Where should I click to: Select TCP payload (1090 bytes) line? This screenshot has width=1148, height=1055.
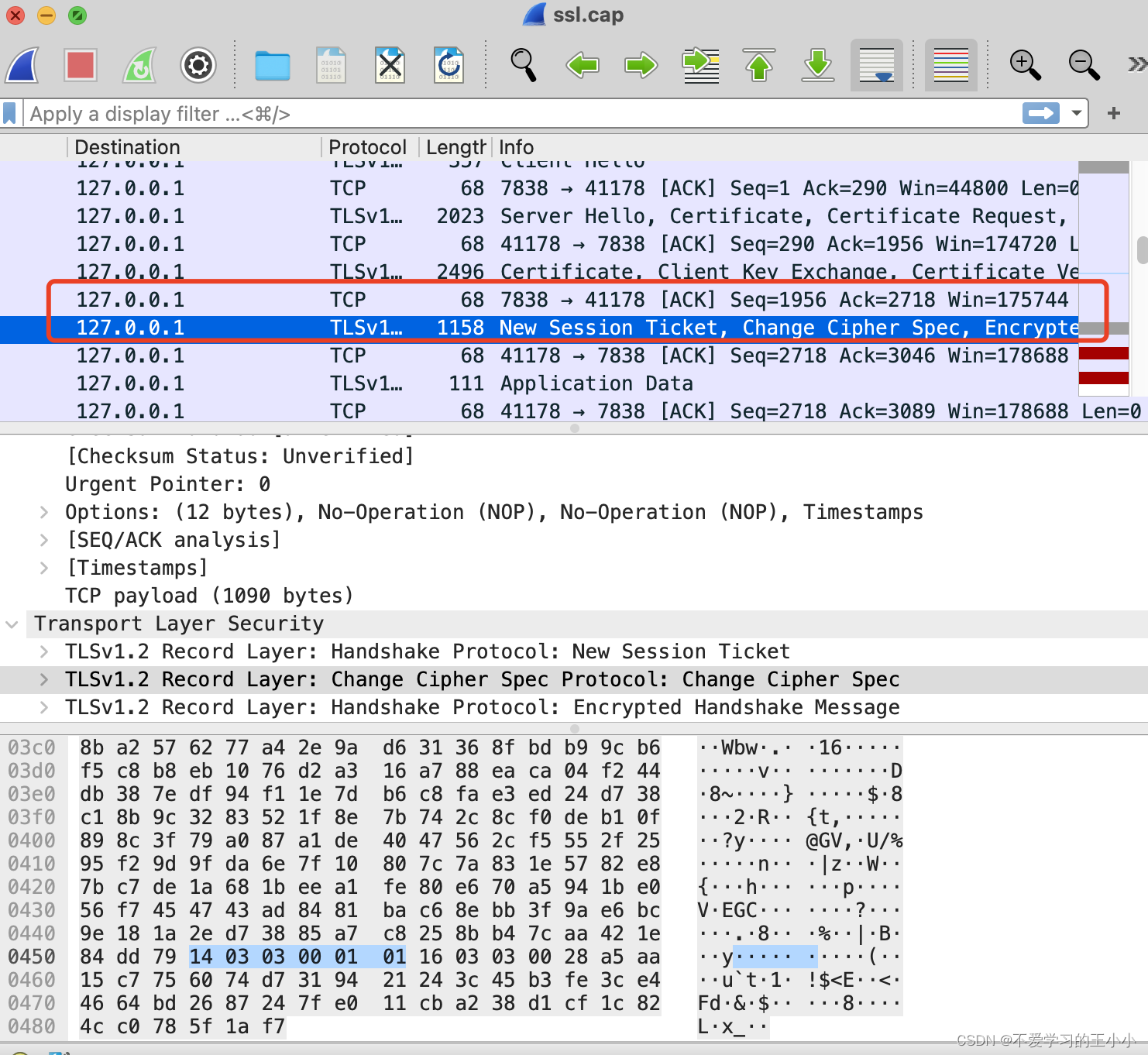click(209, 596)
